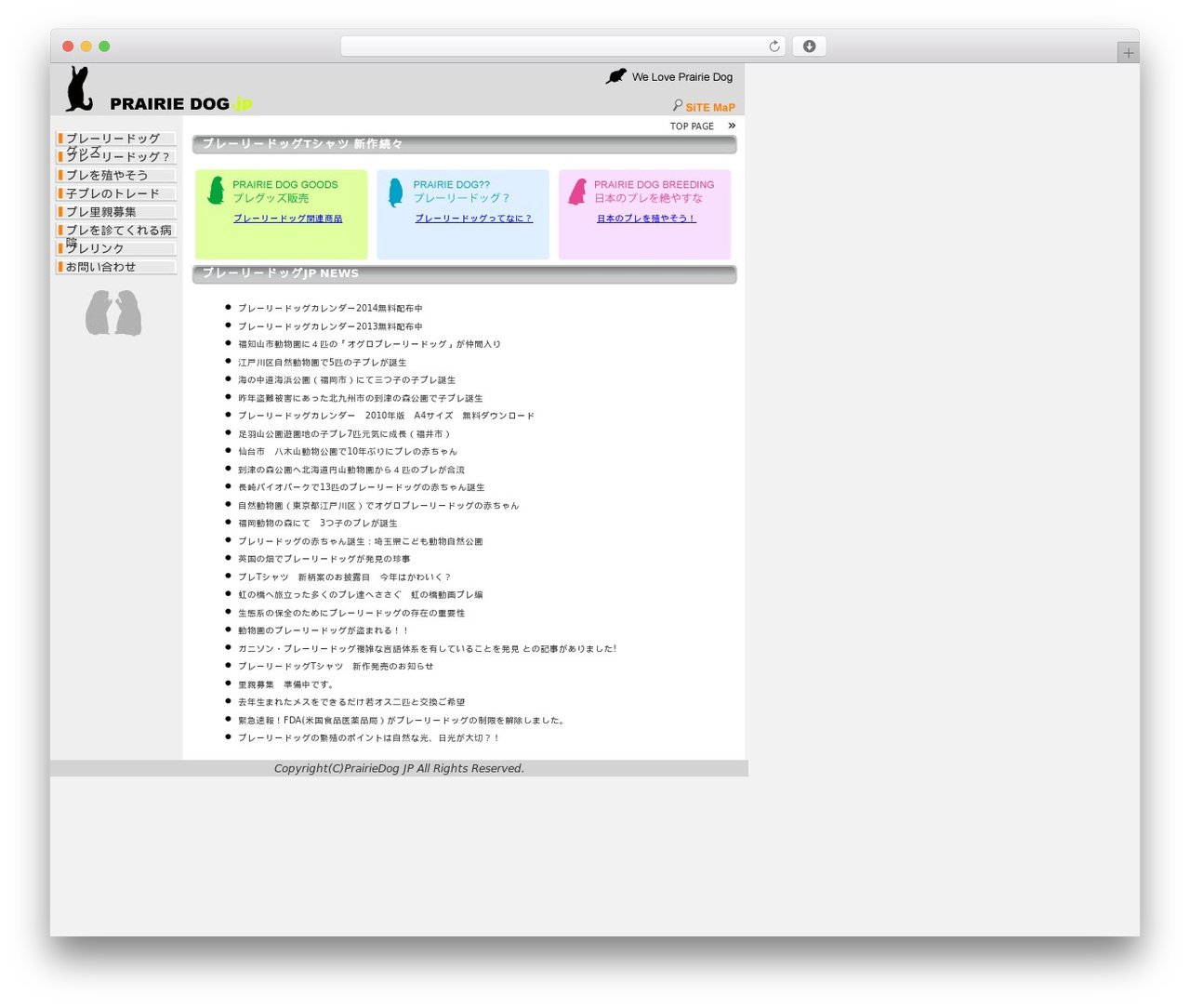Click news 里親募集 準備中です。
This screenshot has height=1008, width=1190.
286,684
